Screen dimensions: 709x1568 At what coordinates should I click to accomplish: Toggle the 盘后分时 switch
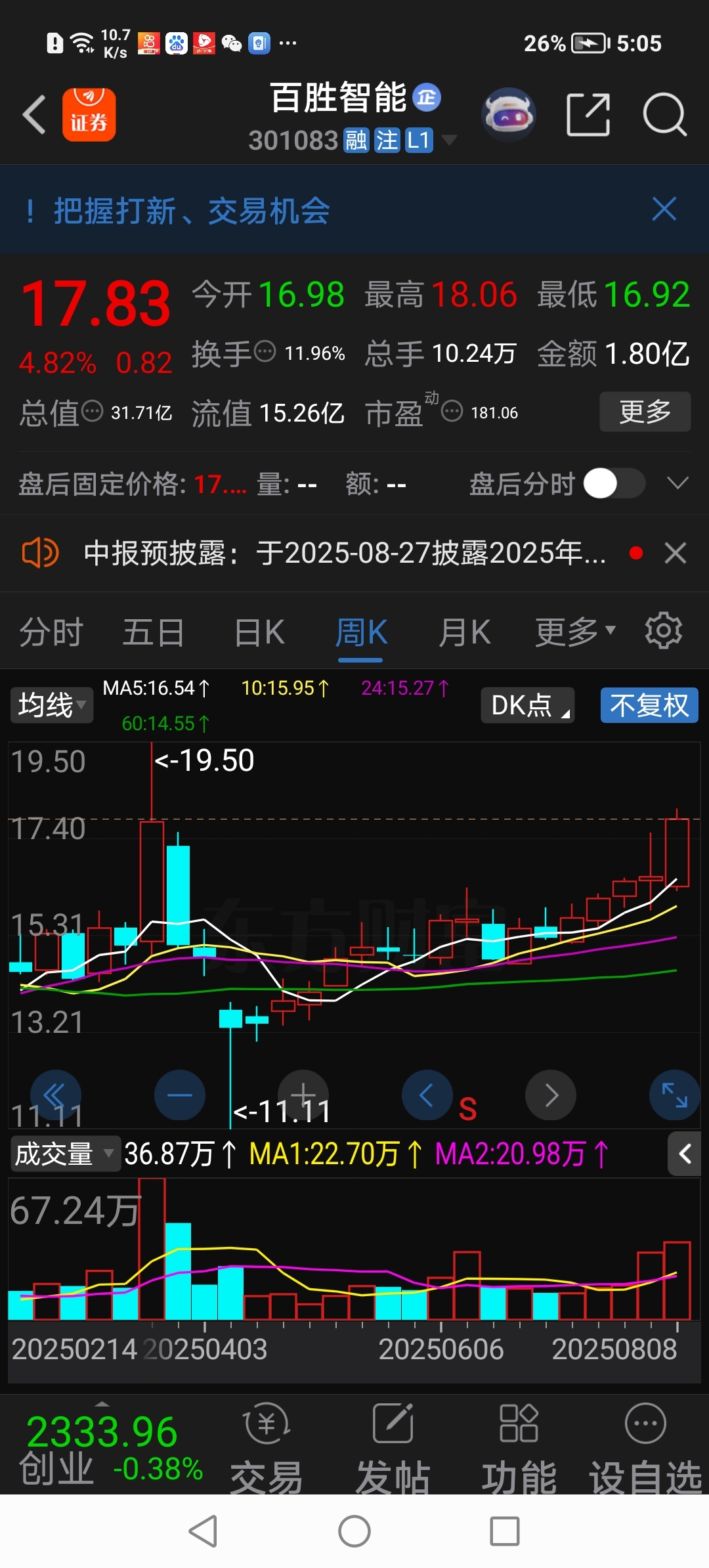[x=614, y=484]
